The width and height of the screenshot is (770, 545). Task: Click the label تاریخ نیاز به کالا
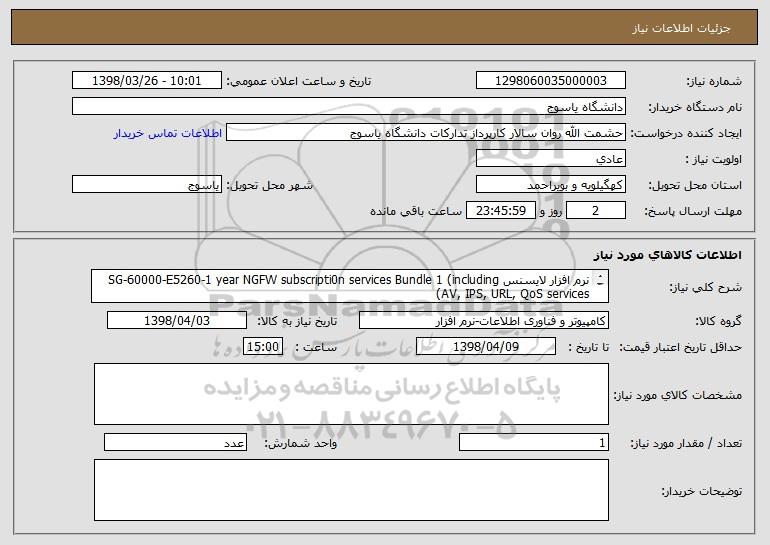coord(297,321)
